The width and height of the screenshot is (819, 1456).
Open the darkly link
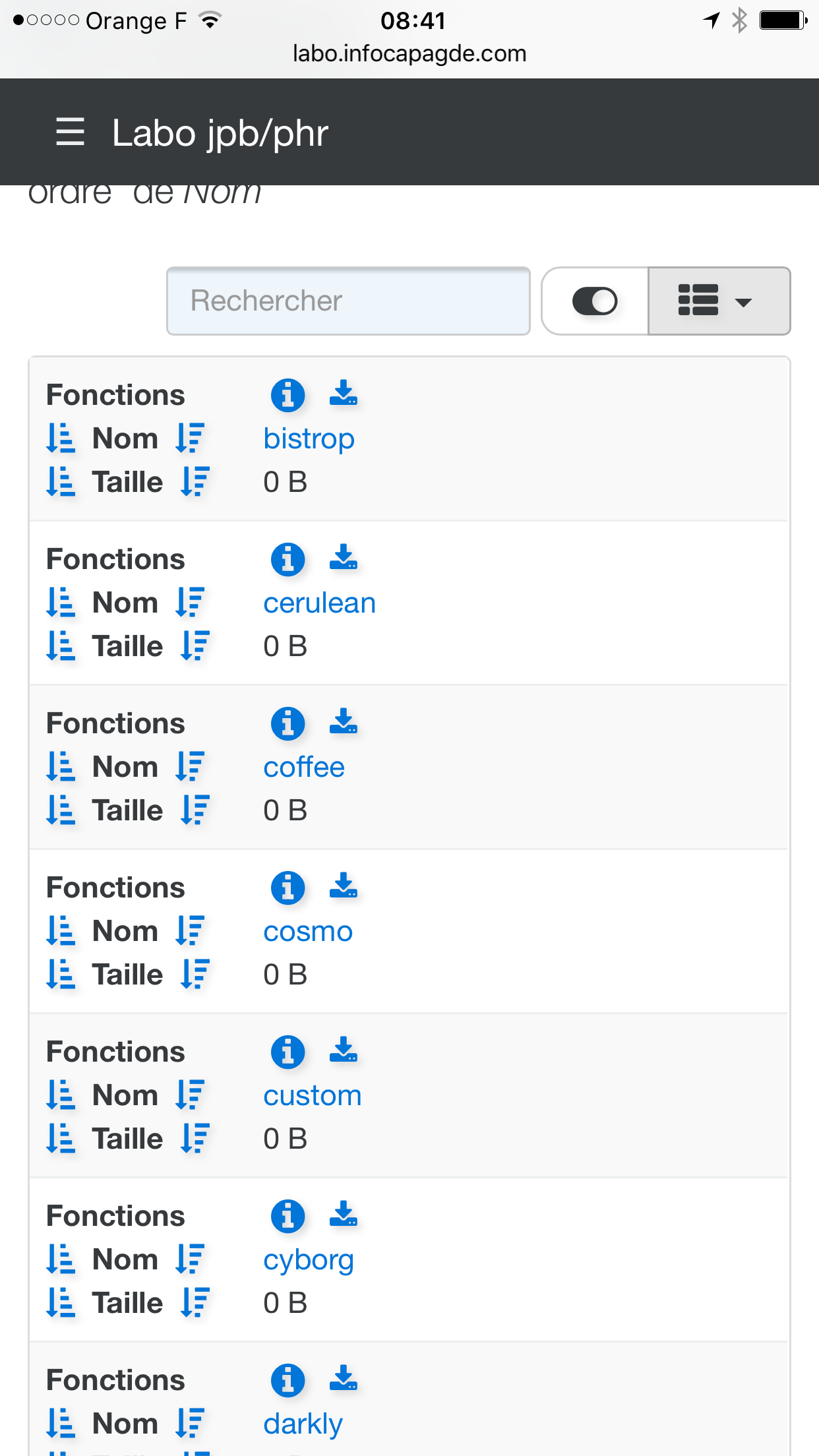(x=303, y=1424)
